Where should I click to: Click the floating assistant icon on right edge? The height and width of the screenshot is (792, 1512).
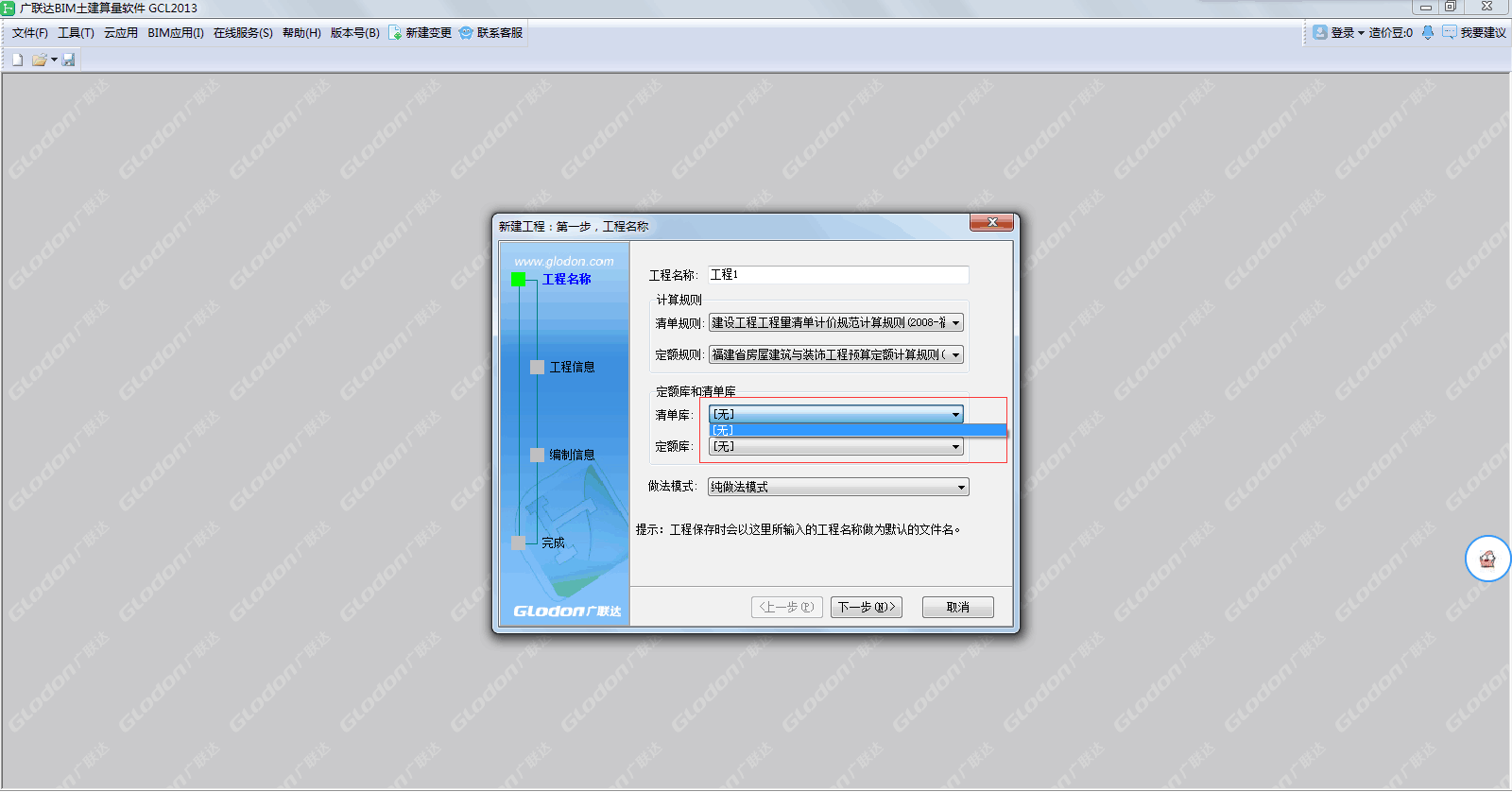[1487, 559]
